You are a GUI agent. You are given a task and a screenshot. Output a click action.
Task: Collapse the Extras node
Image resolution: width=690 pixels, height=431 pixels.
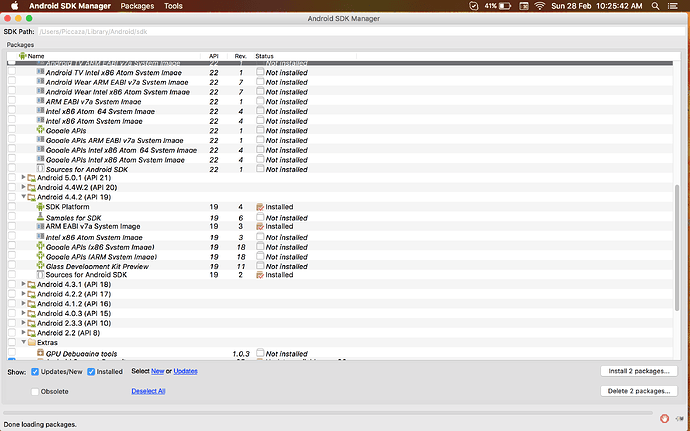[23, 342]
